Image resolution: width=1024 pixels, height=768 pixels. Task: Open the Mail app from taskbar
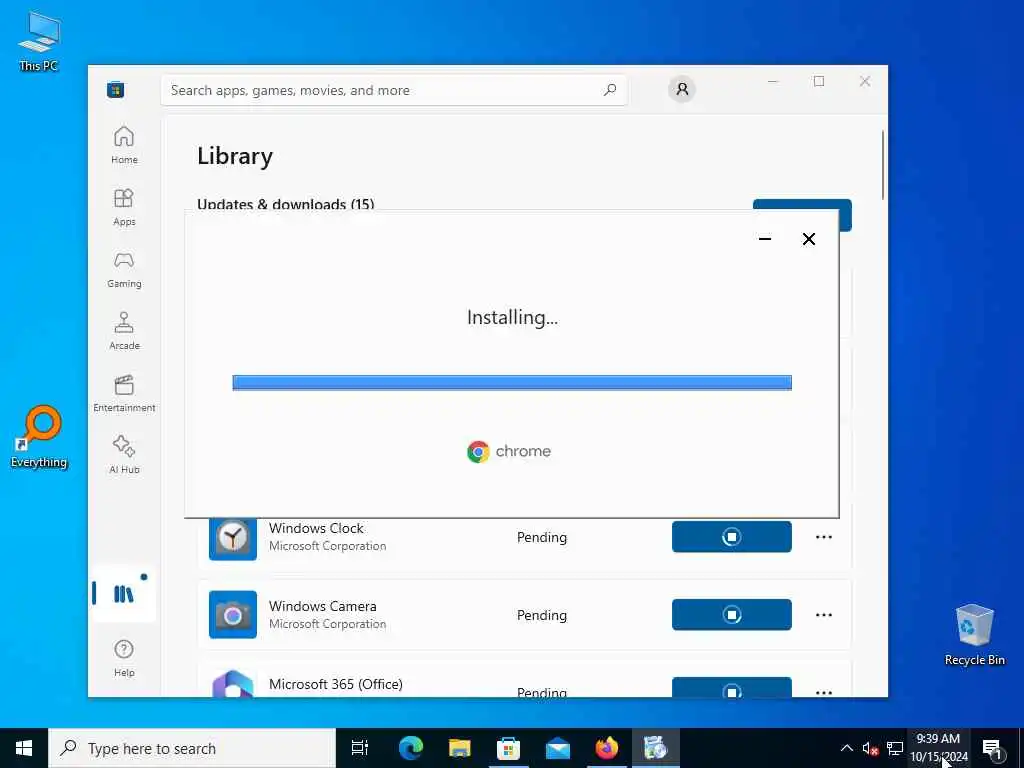pyautogui.click(x=558, y=748)
